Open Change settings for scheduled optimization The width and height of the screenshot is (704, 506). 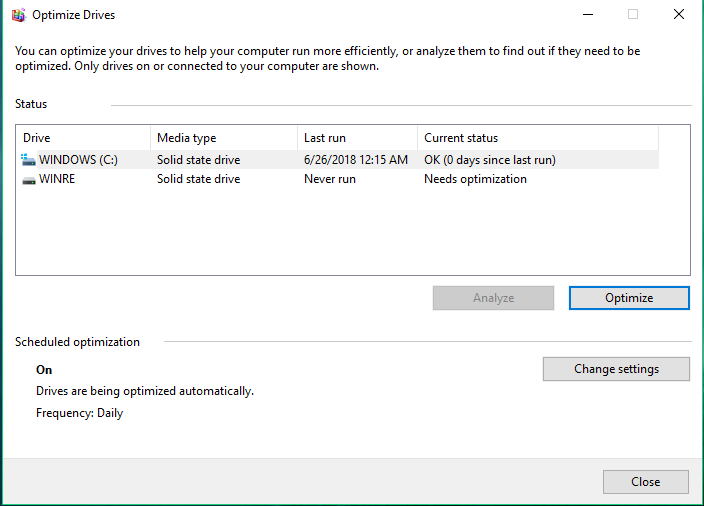point(616,369)
